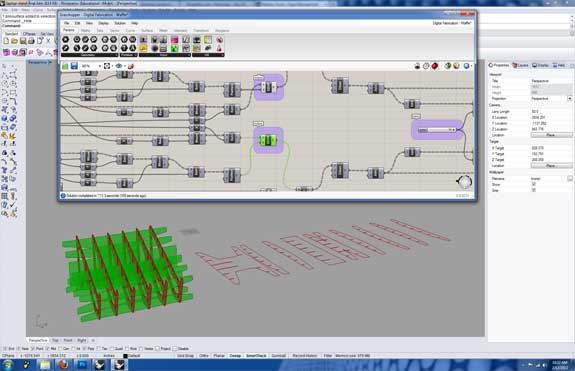
Task: Click the red sketch pencil icon
Action: (x=131, y=66)
